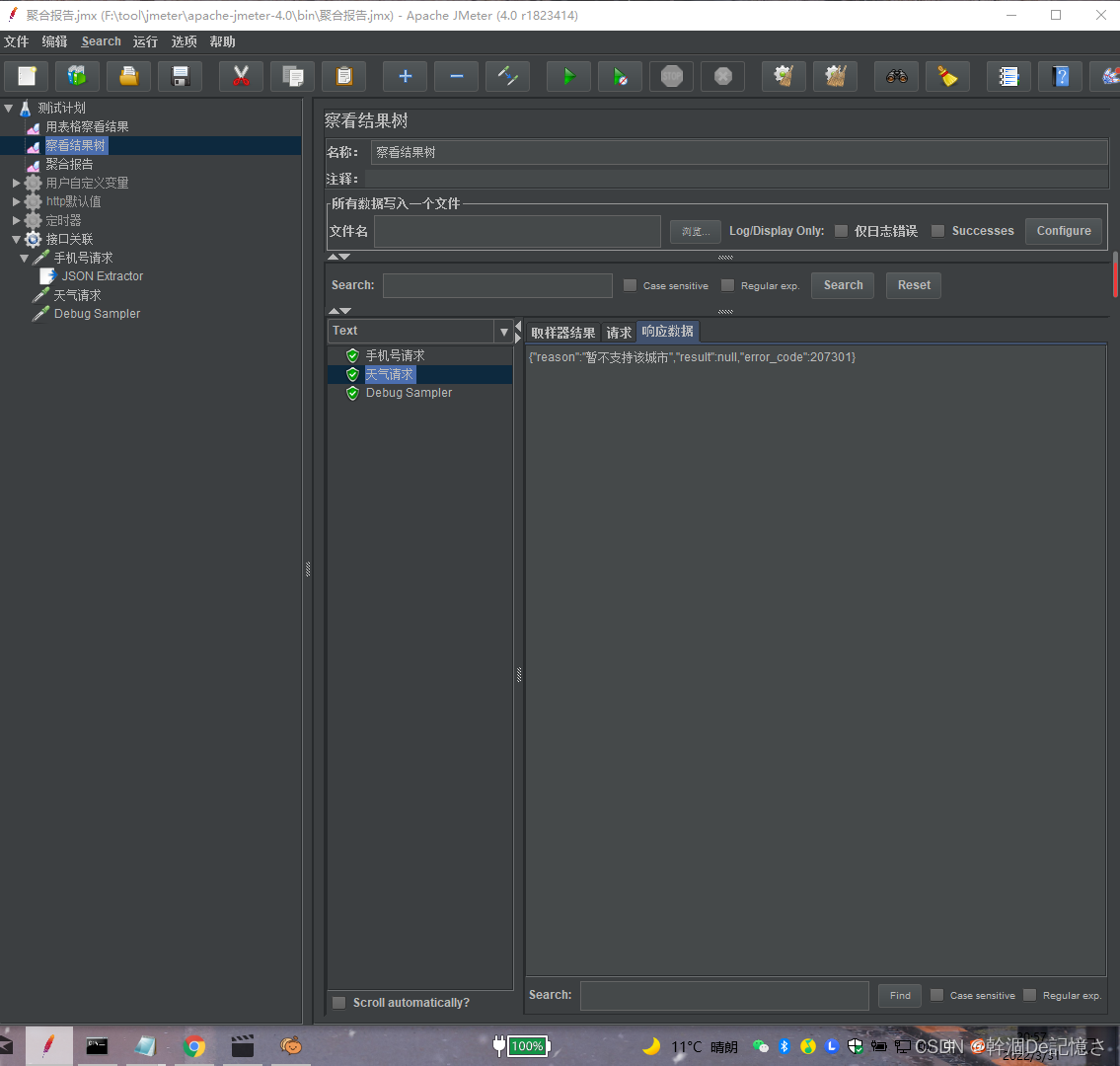Click the WeChat tray icon
The height and width of the screenshot is (1066, 1120).
coord(761,1046)
